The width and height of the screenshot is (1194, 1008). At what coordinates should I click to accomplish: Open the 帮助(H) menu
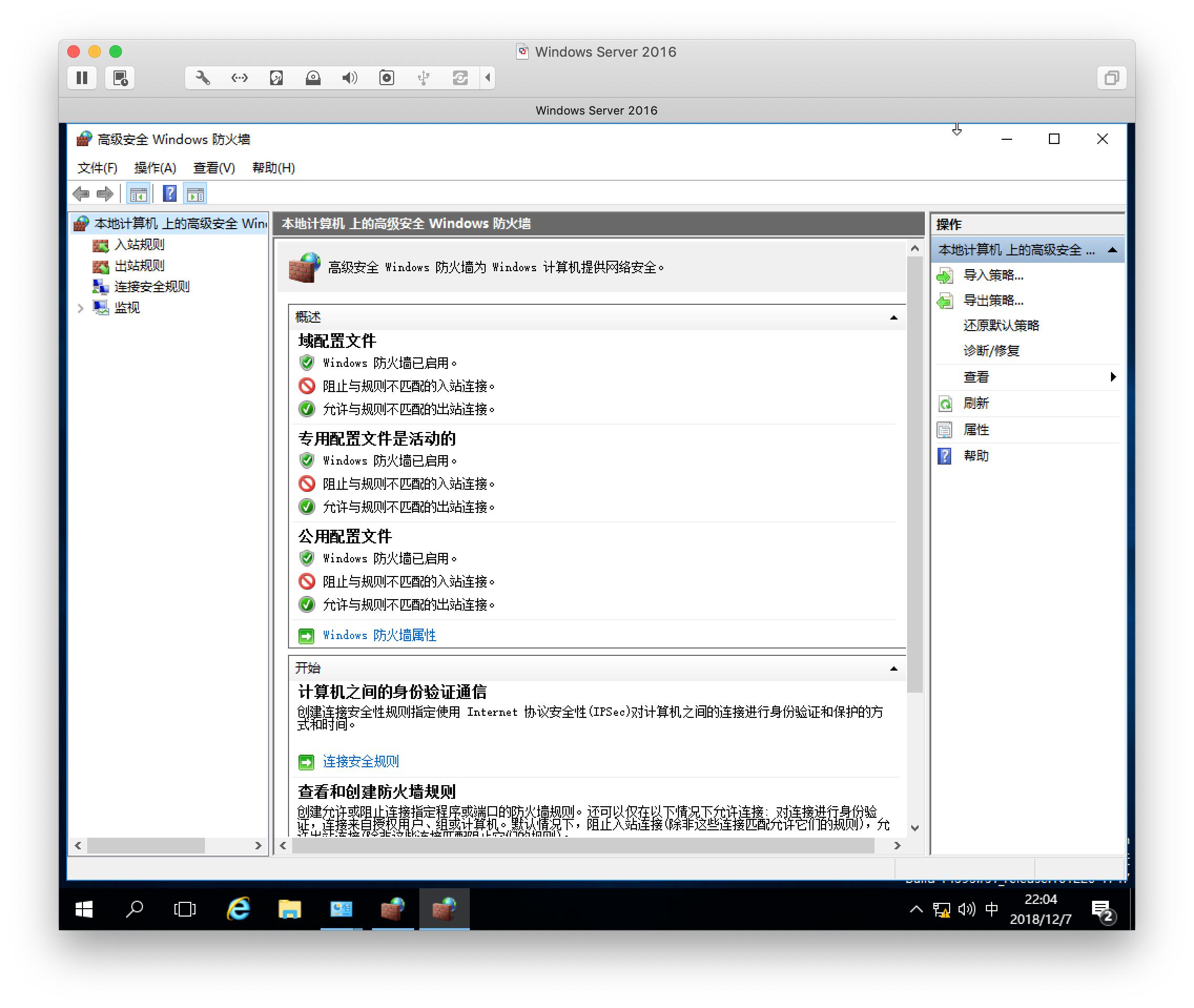(x=273, y=168)
